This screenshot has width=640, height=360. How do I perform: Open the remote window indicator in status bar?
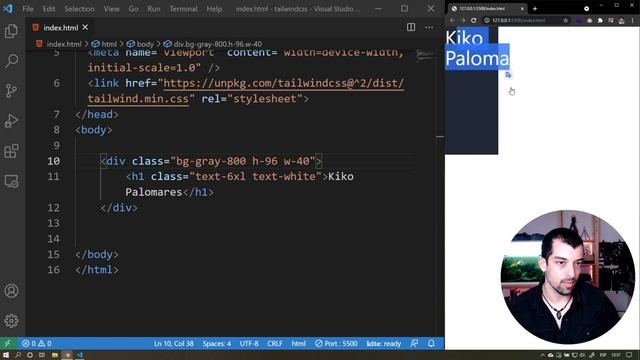[7, 343]
